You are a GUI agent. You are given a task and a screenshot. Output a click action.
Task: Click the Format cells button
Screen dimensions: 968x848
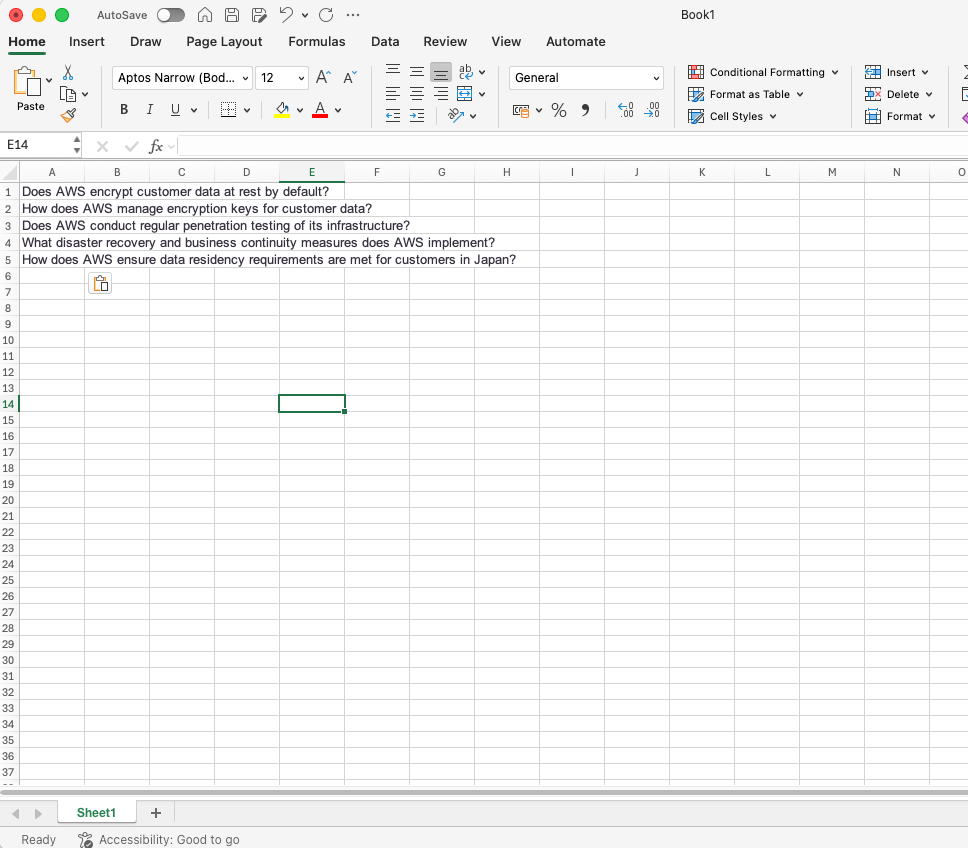(x=901, y=116)
